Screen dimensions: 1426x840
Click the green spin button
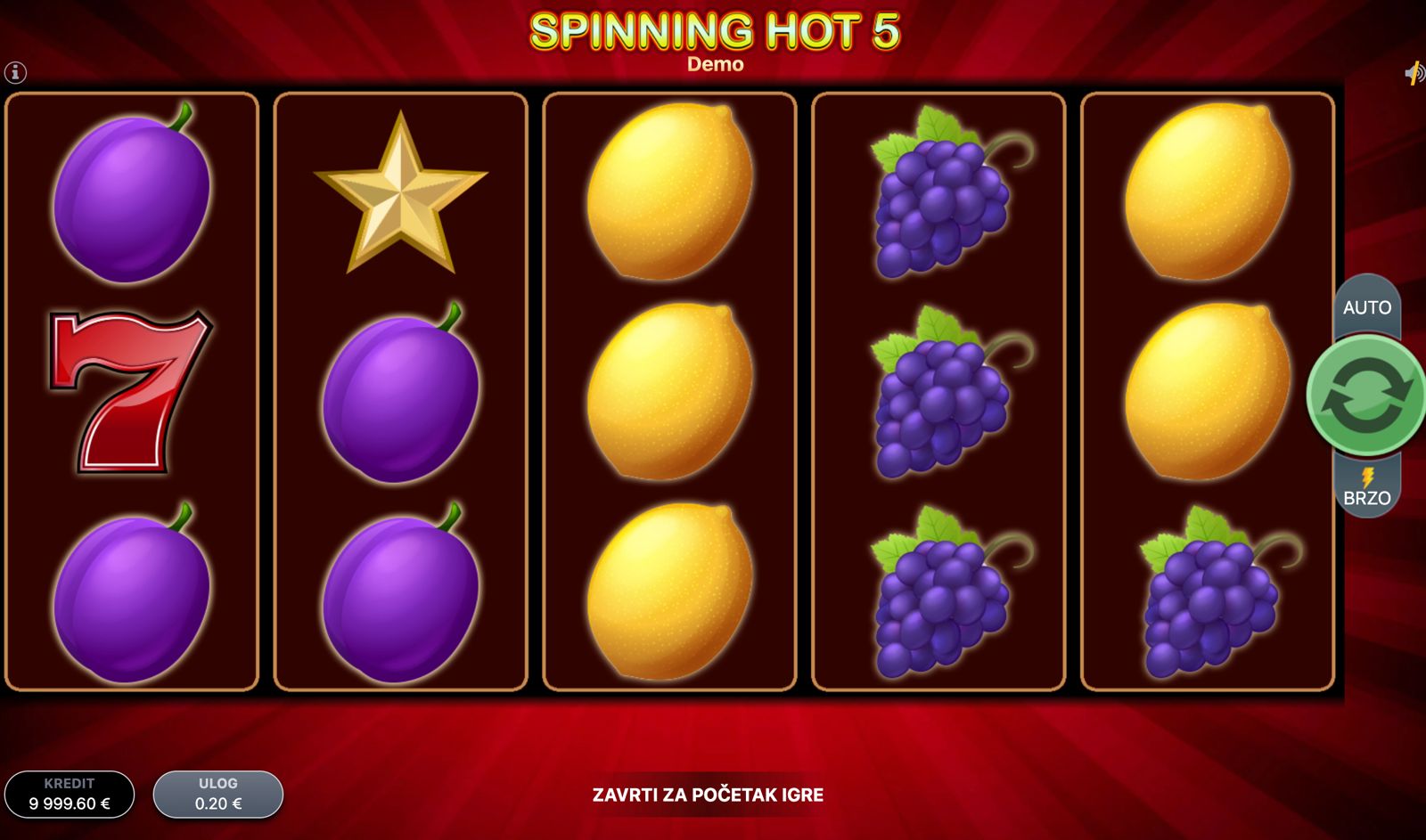point(1365,396)
